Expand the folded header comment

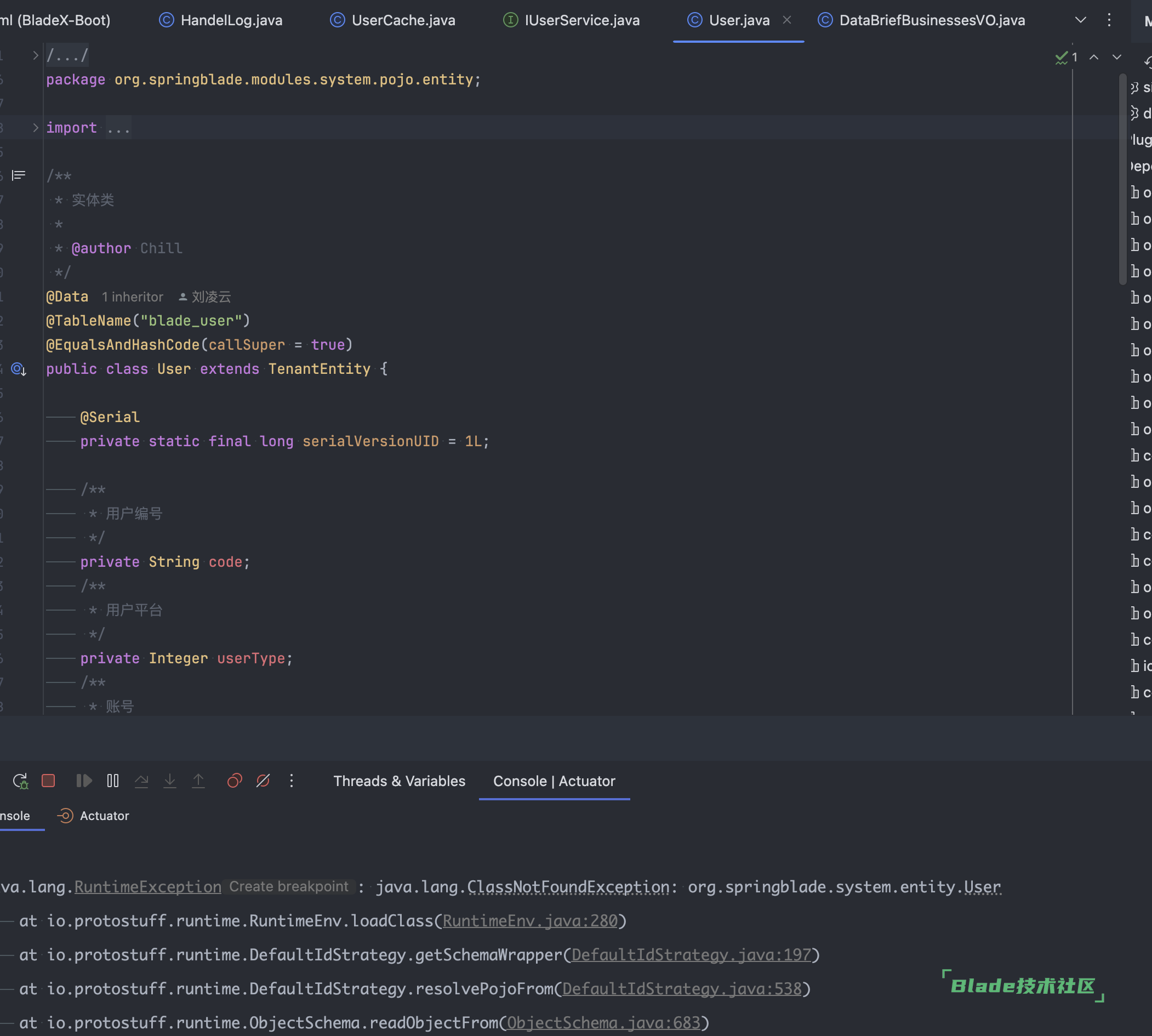(x=35, y=55)
